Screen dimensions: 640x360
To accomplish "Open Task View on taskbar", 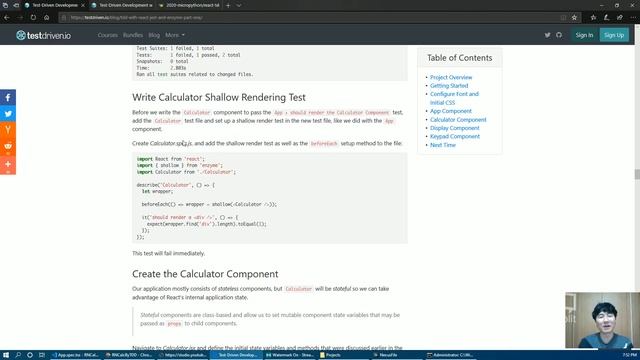I will click(x=42, y=355).
